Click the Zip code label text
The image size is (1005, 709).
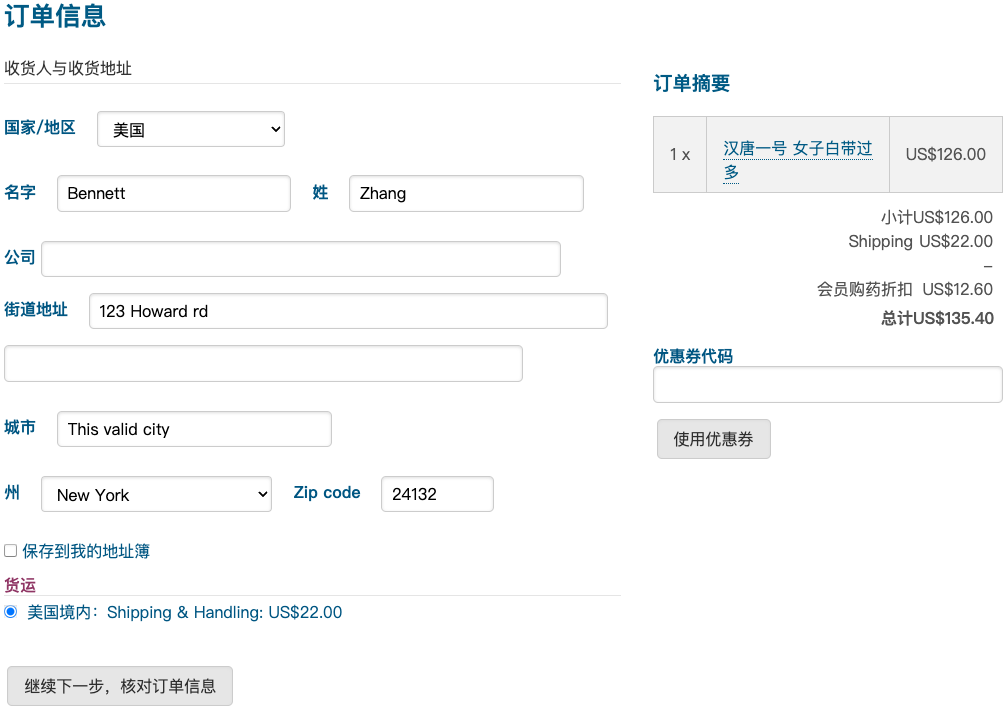(x=326, y=492)
